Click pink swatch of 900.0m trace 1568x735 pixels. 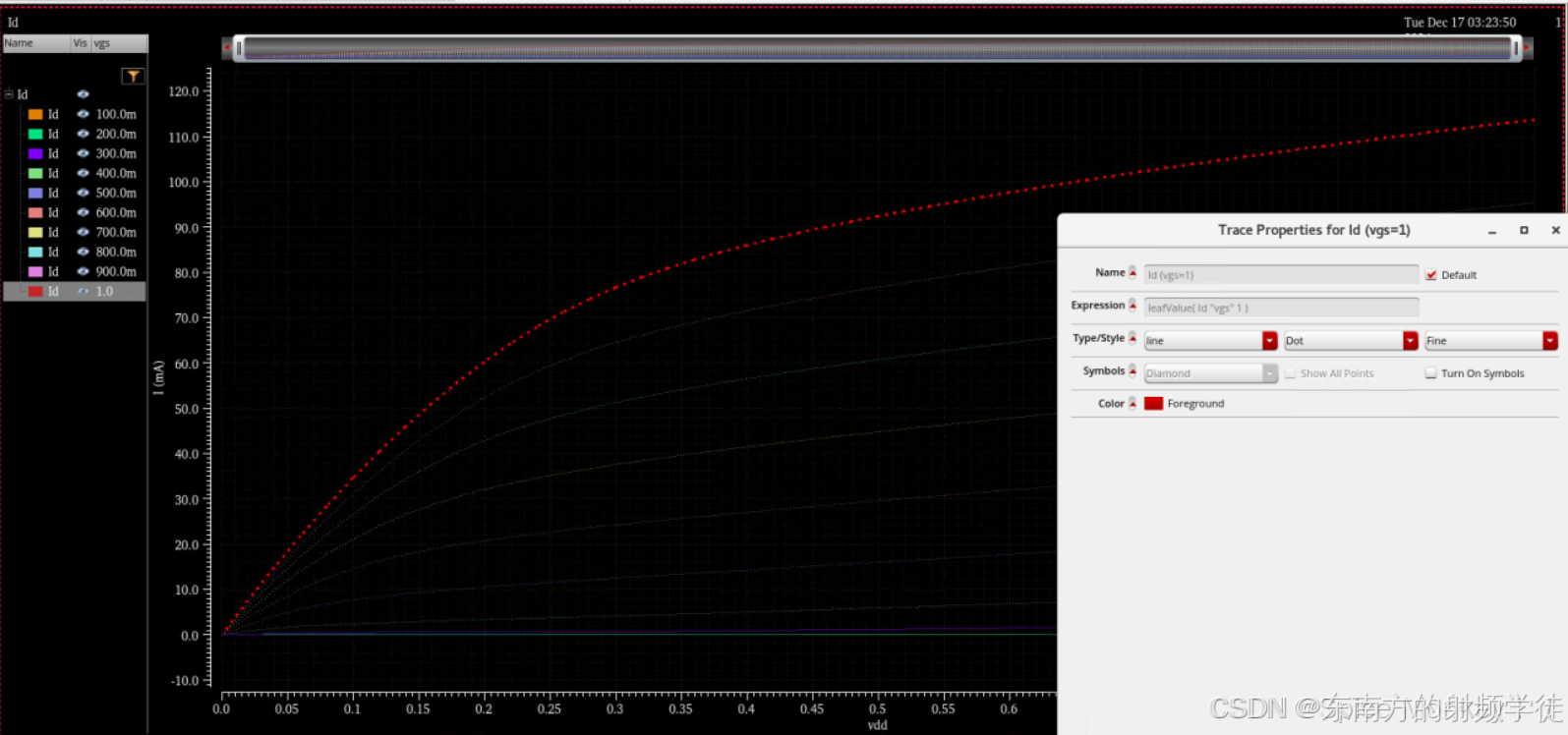pos(35,271)
